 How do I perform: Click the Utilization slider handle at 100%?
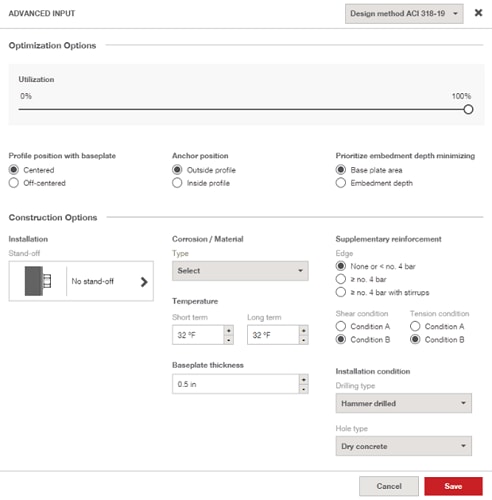[468, 109]
